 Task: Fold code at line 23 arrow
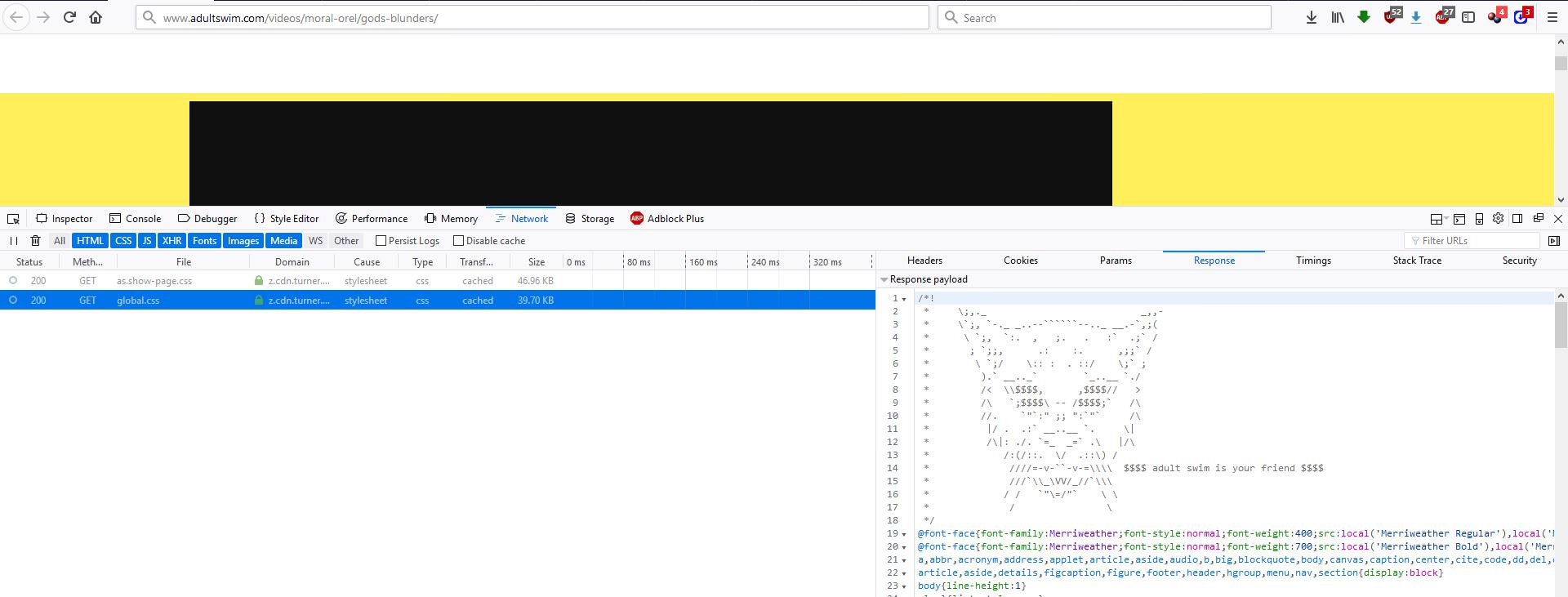tap(904, 586)
